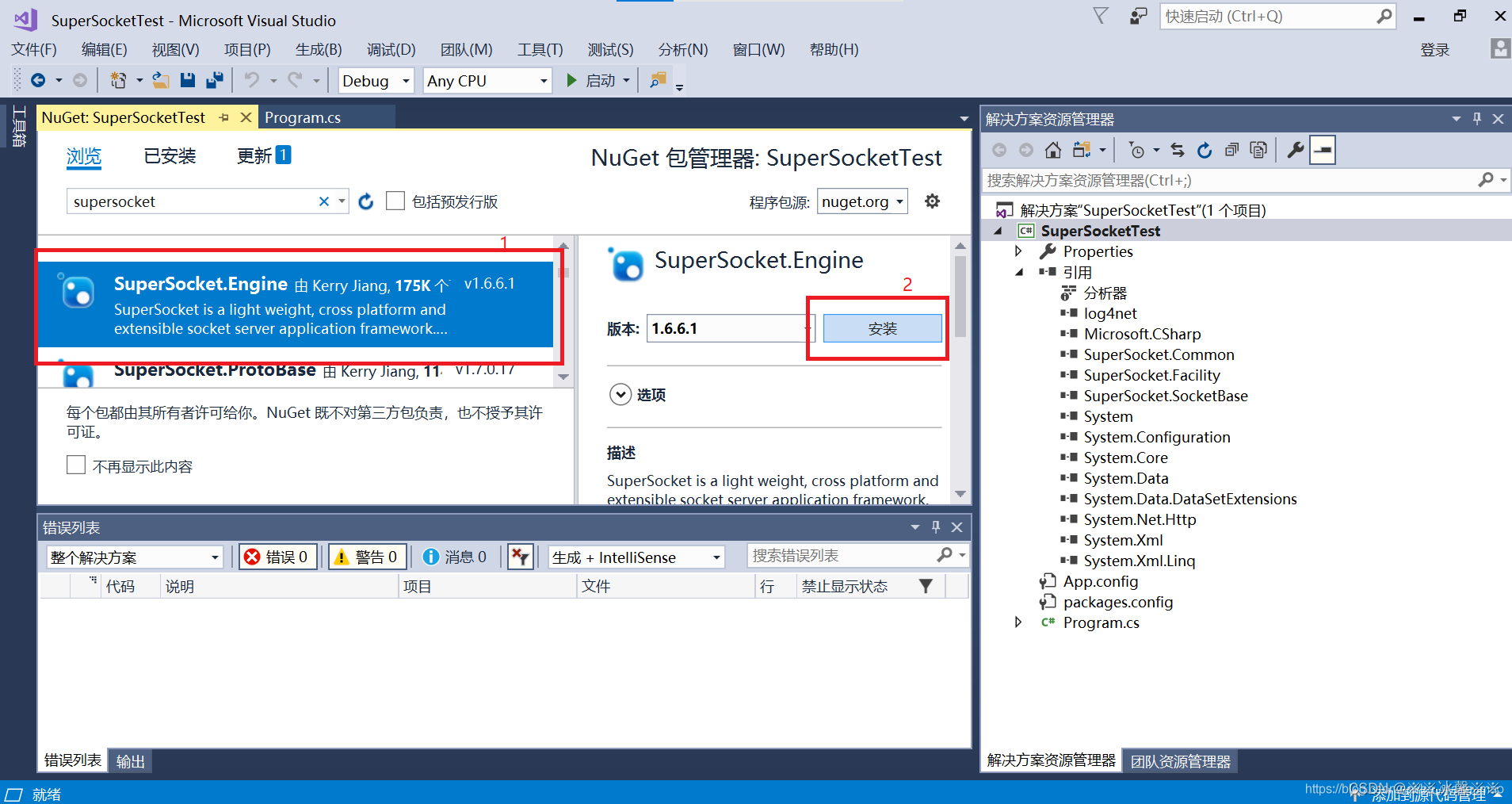Refresh the Solution Explorer tree

[x=1205, y=149]
